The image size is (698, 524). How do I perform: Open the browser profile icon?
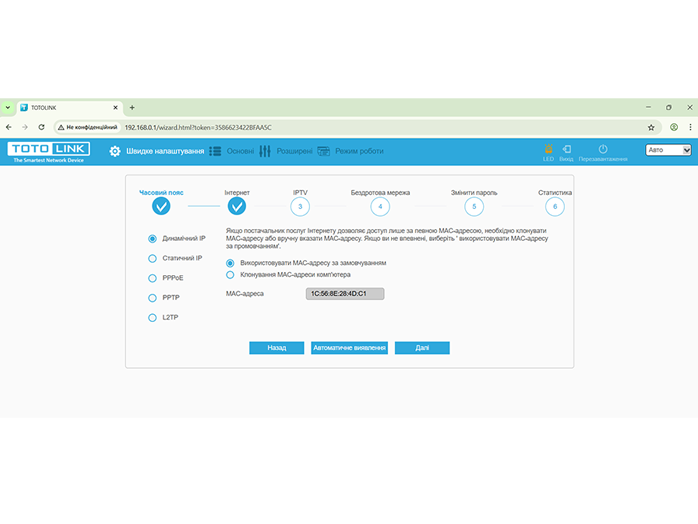click(x=674, y=127)
